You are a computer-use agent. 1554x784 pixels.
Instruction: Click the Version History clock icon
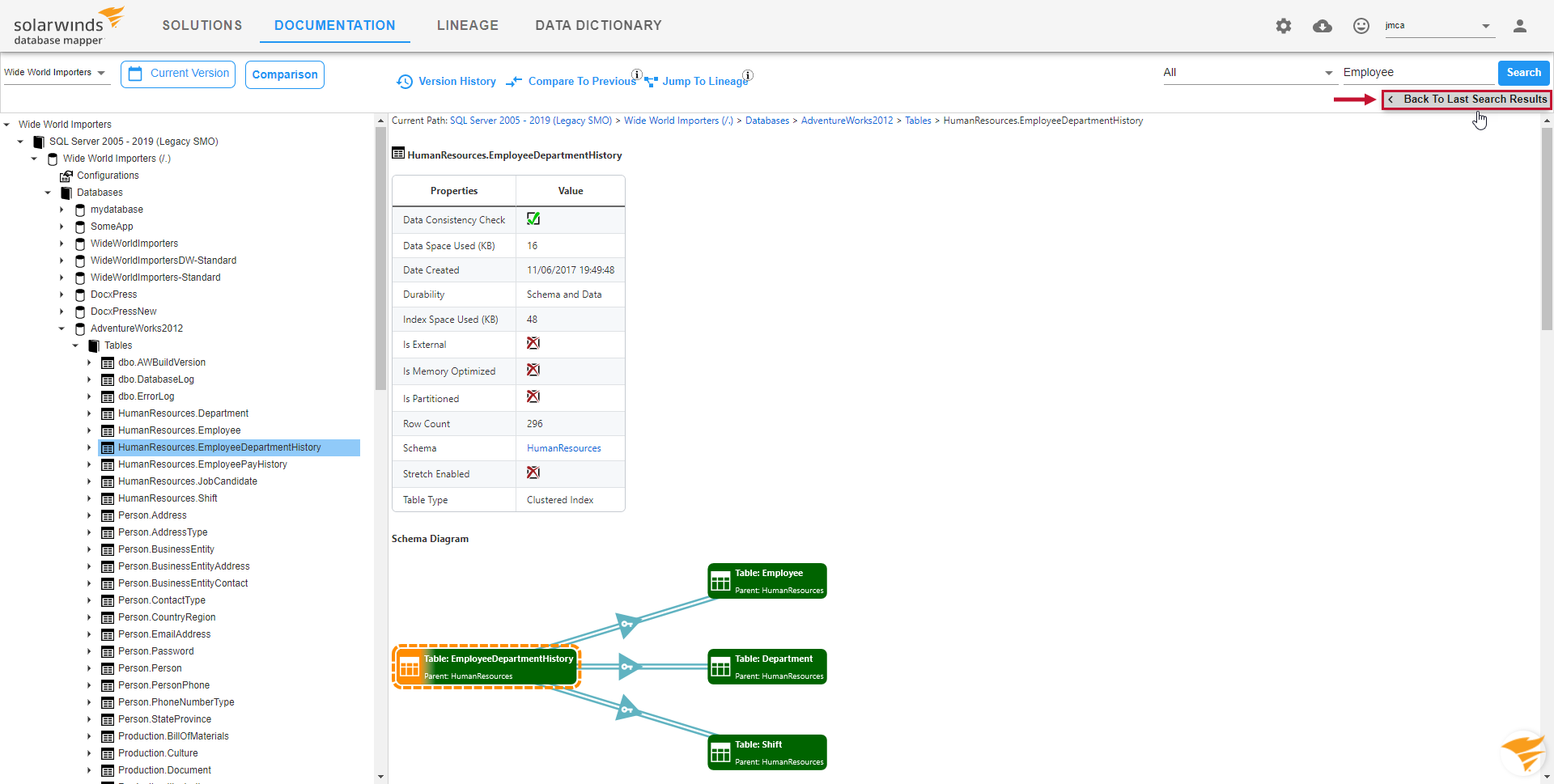pos(405,82)
